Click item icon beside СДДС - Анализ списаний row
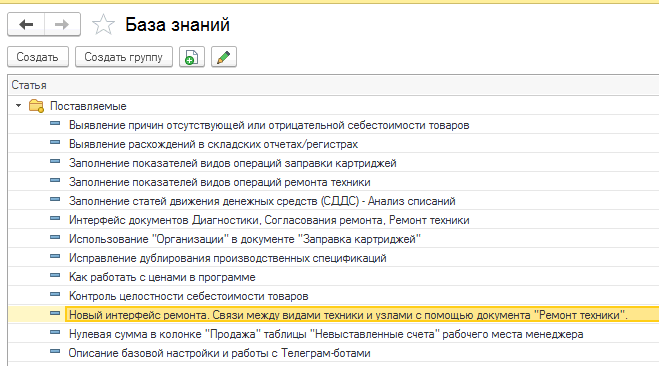 55,199
